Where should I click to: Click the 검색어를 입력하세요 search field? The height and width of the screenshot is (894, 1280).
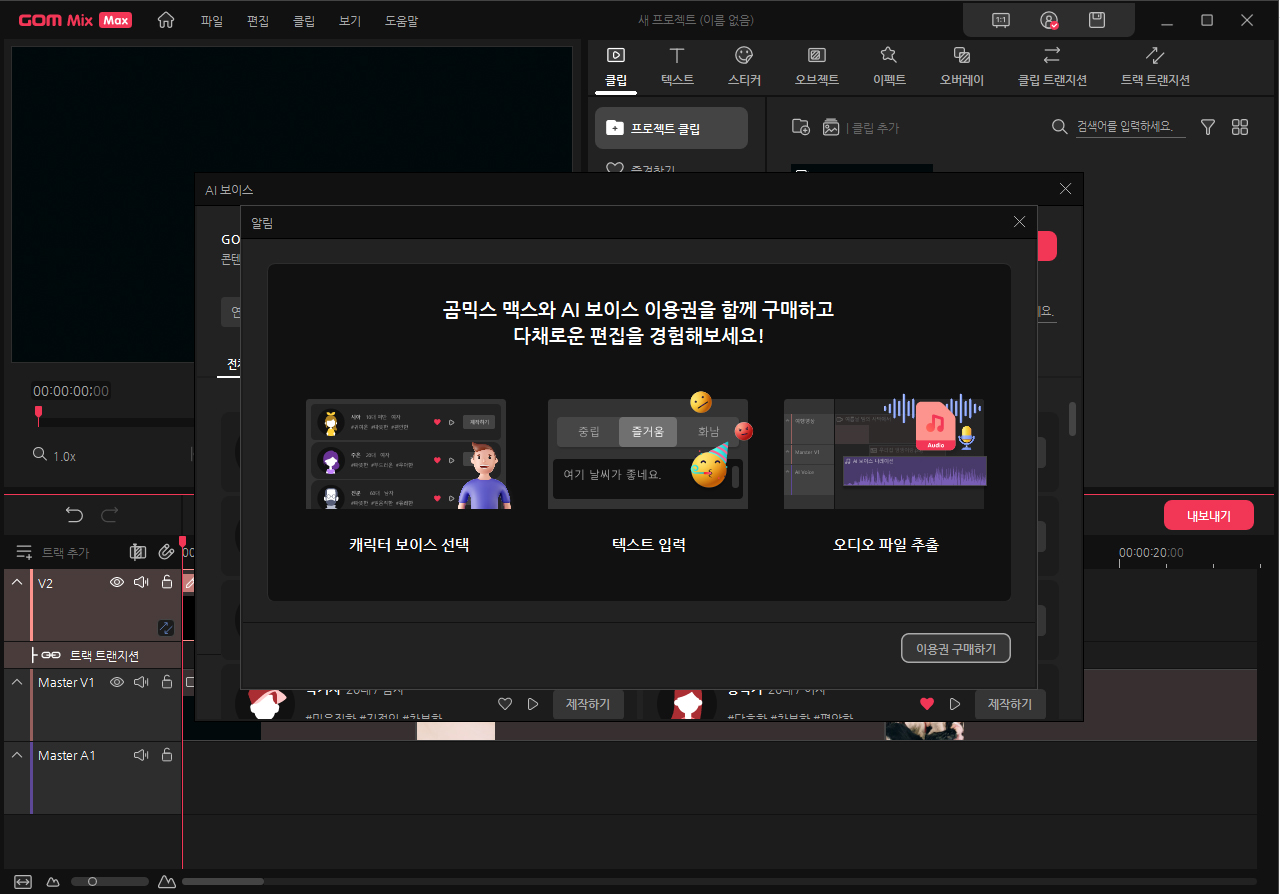[x=1130, y=127]
